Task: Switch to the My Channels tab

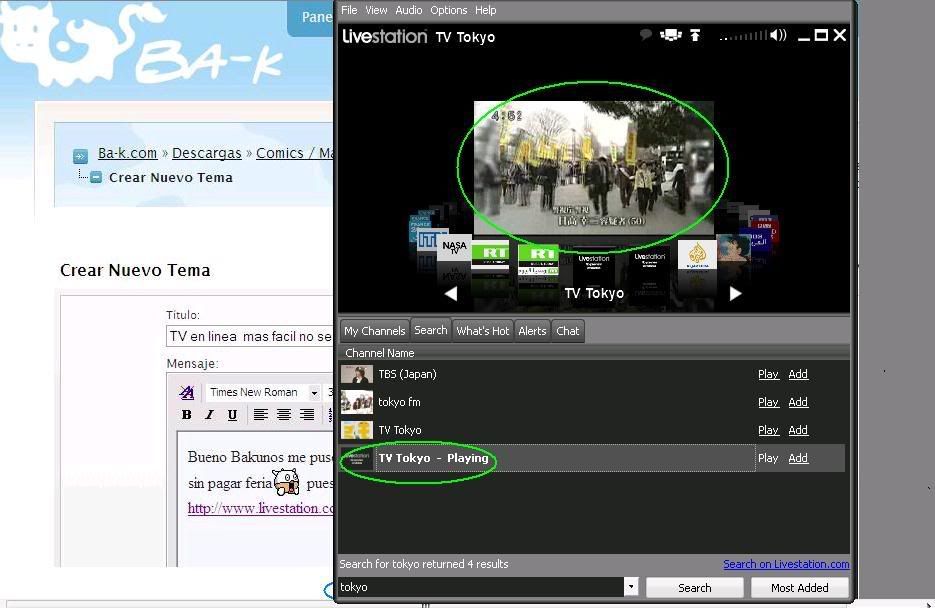Action: [374, 331]
